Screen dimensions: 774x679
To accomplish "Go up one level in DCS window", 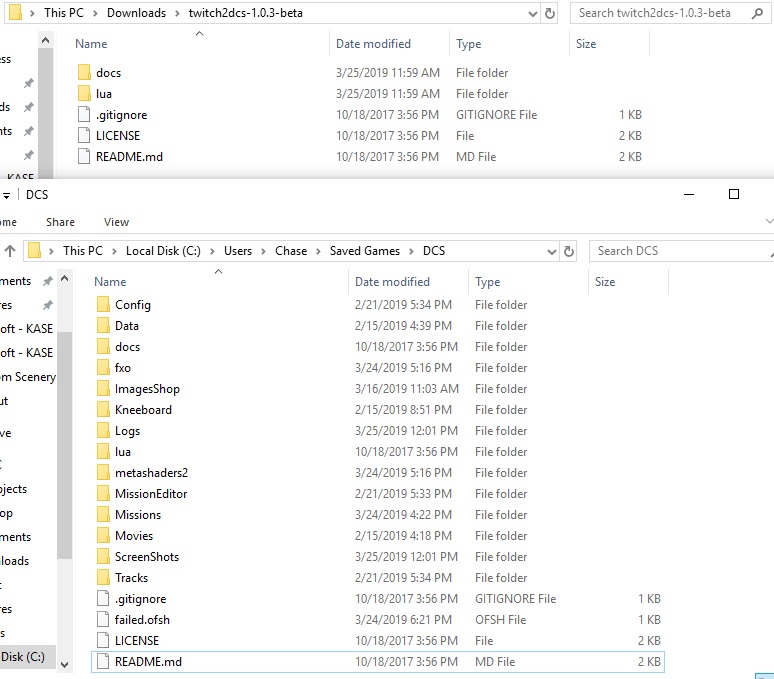I will pyautogui.click(x=10, y=251).
